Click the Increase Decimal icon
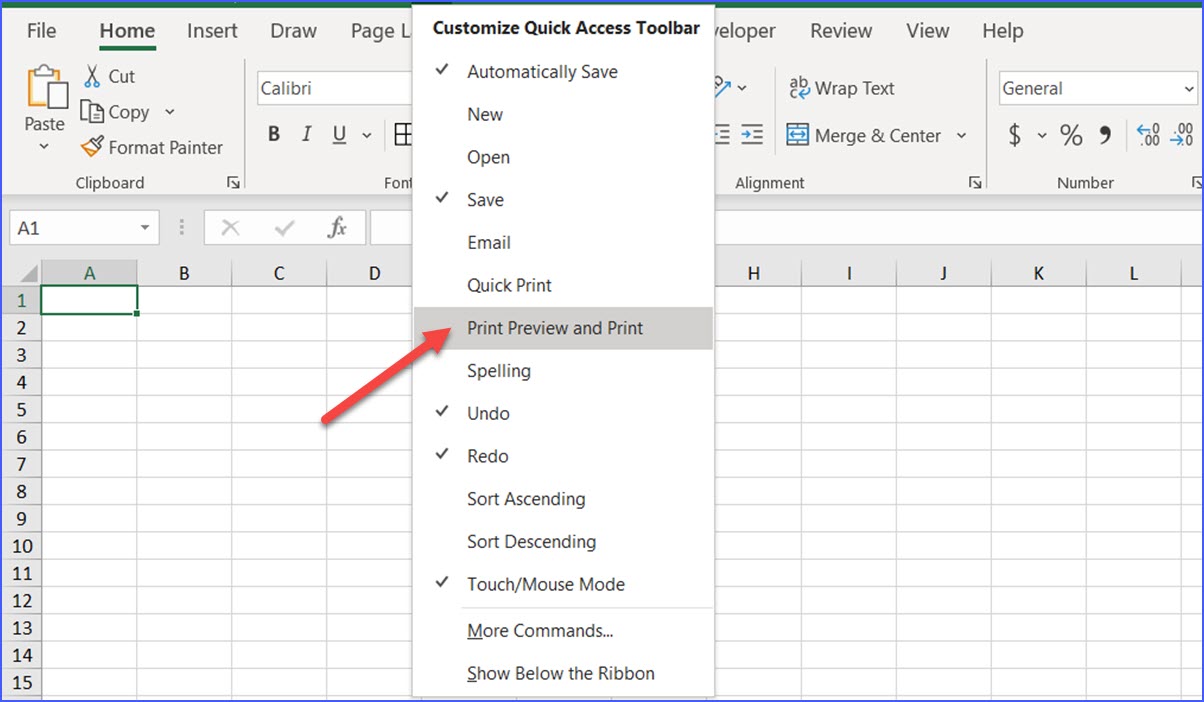Screen dimensions: 1204x702 1147,135
